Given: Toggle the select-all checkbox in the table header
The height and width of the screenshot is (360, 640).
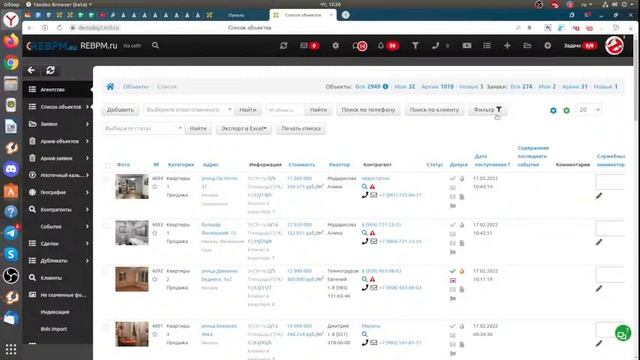Looking at the screenshot, I should [x=107, y=165].
